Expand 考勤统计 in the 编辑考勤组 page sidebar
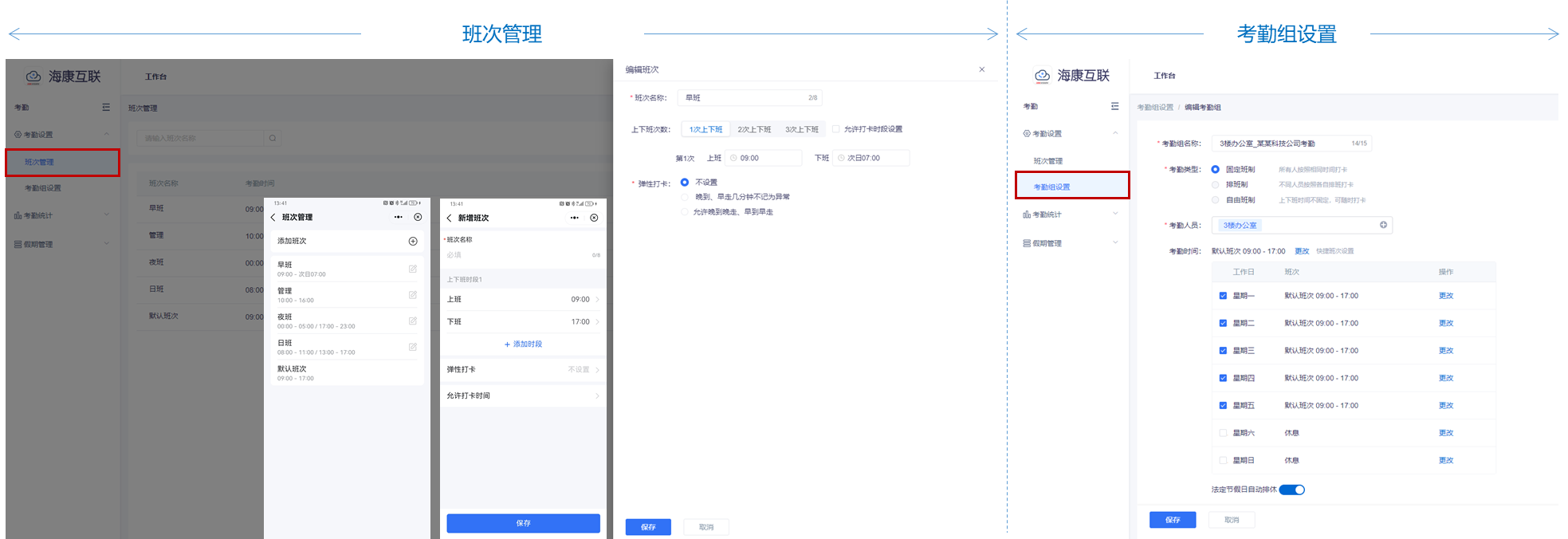1568x539 pixels. (x=1069, y=214)
